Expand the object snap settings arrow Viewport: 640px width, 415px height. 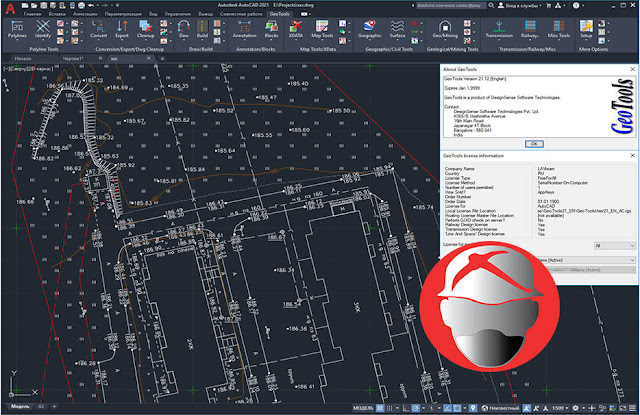(x=464, y=408)
